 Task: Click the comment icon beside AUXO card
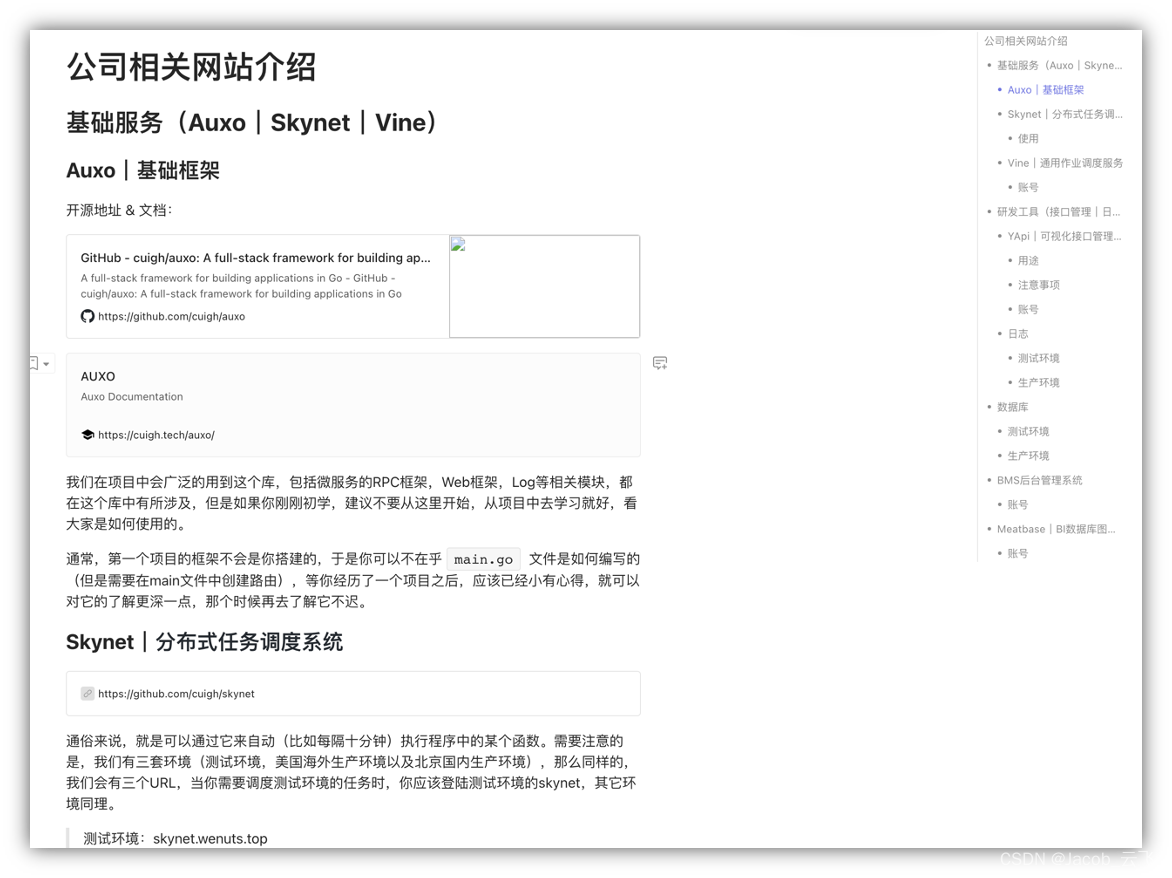point(660,363)
